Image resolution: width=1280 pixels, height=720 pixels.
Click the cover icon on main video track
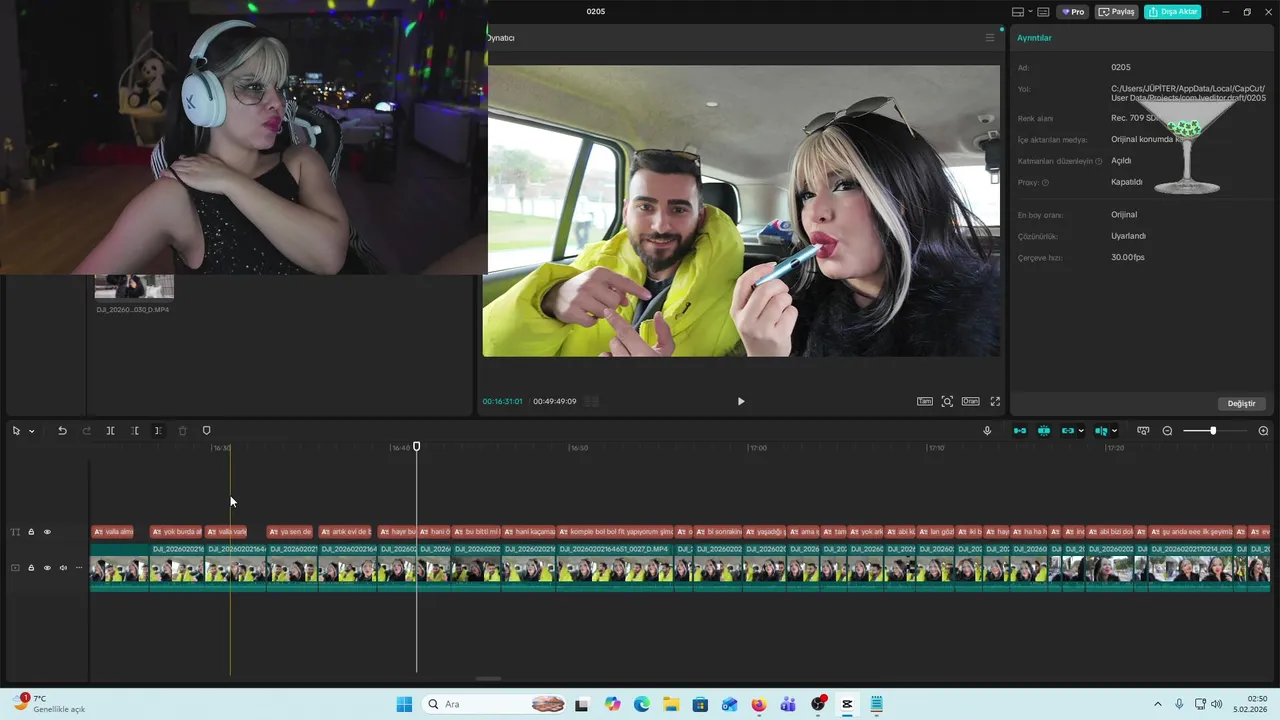(x=15, y=568)
